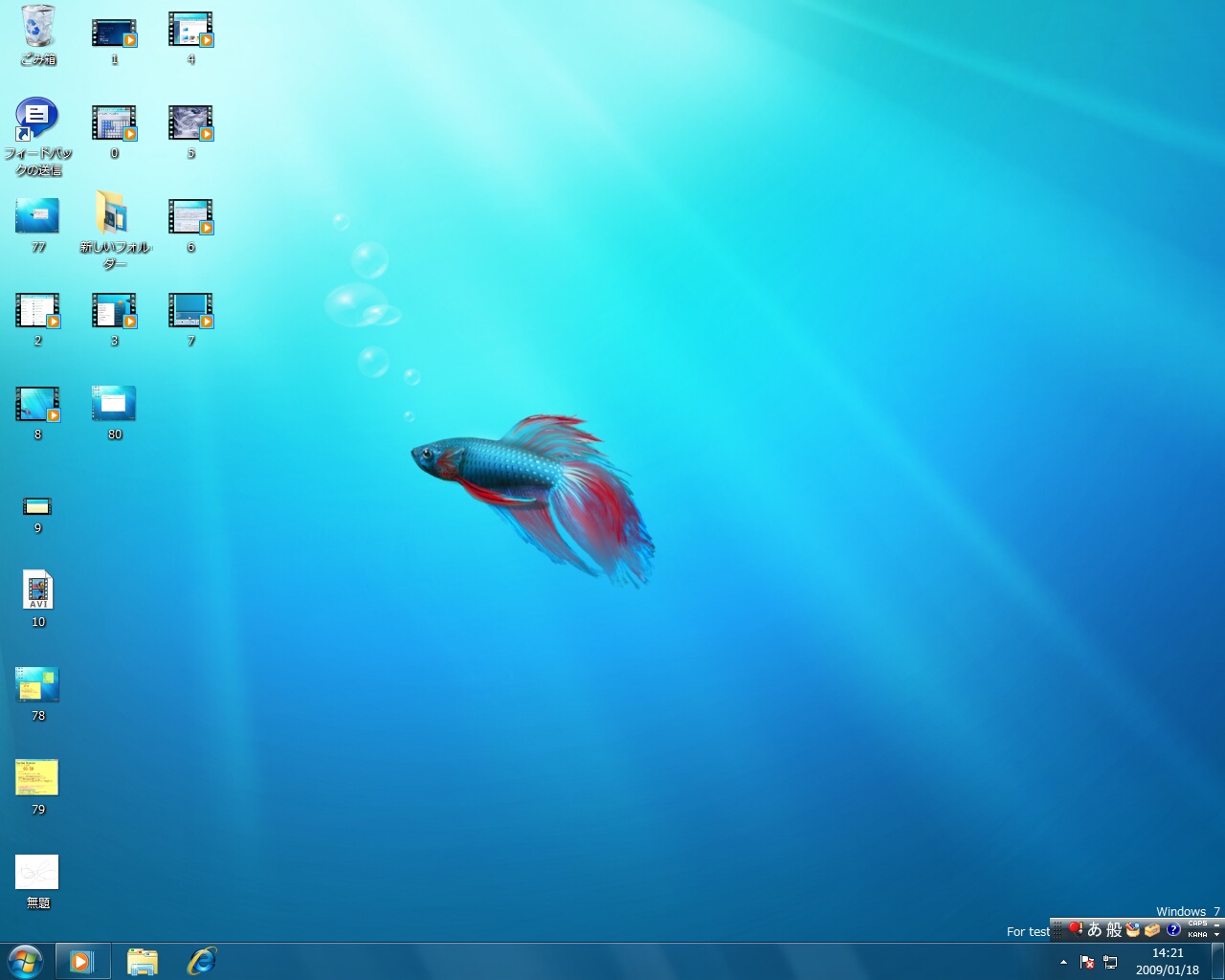Open Windows Media Player from the taskbar
1225x980 pixels.
pos(82,961)
